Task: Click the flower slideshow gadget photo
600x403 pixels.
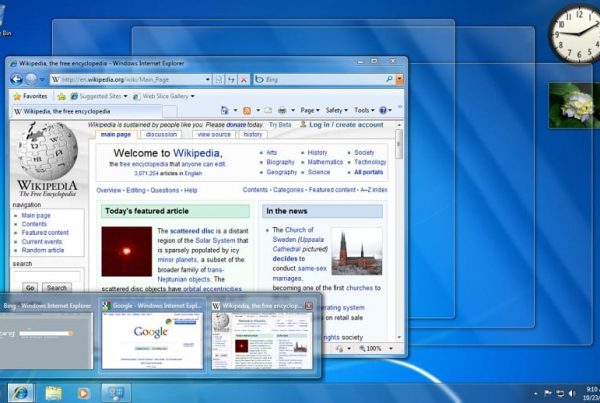Action: [x=574, y=105]
